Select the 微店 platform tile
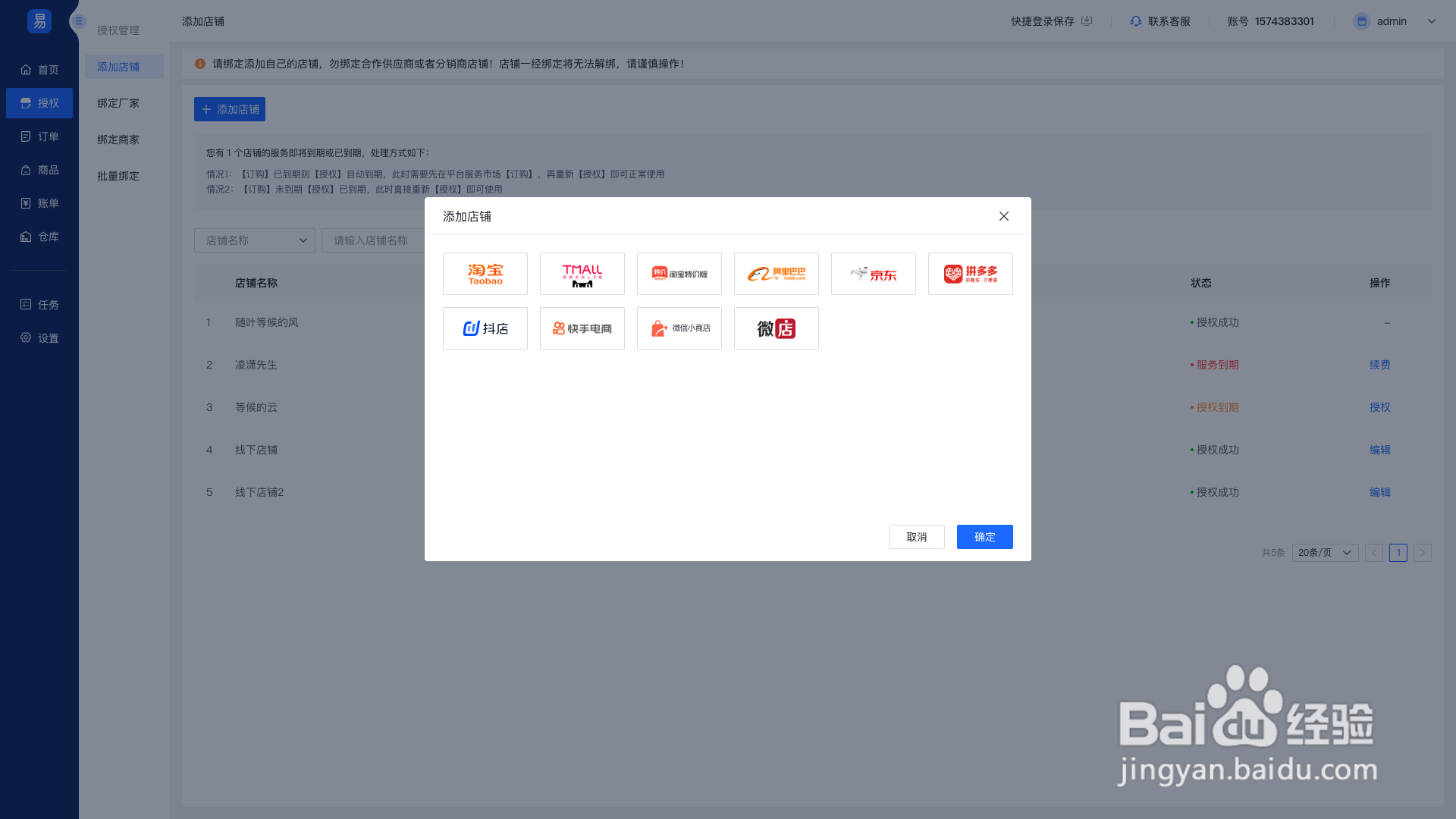This screenshot has width=1456, height=819. [x=777, y=328]
